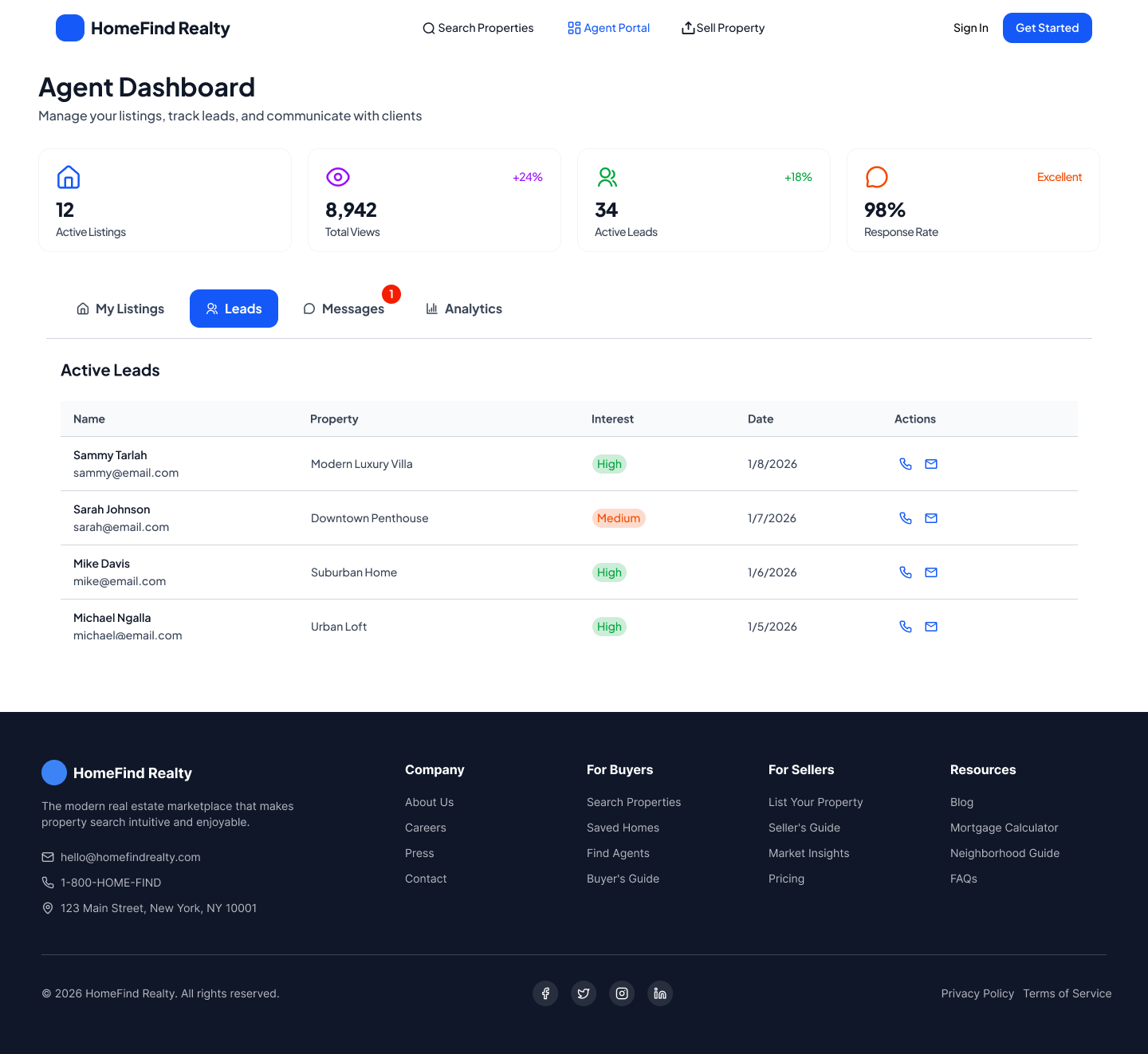This screenshot has width=1148, height=1054.
Task: Open the Facebook icon in the footer
Action: tap(545, 993)
